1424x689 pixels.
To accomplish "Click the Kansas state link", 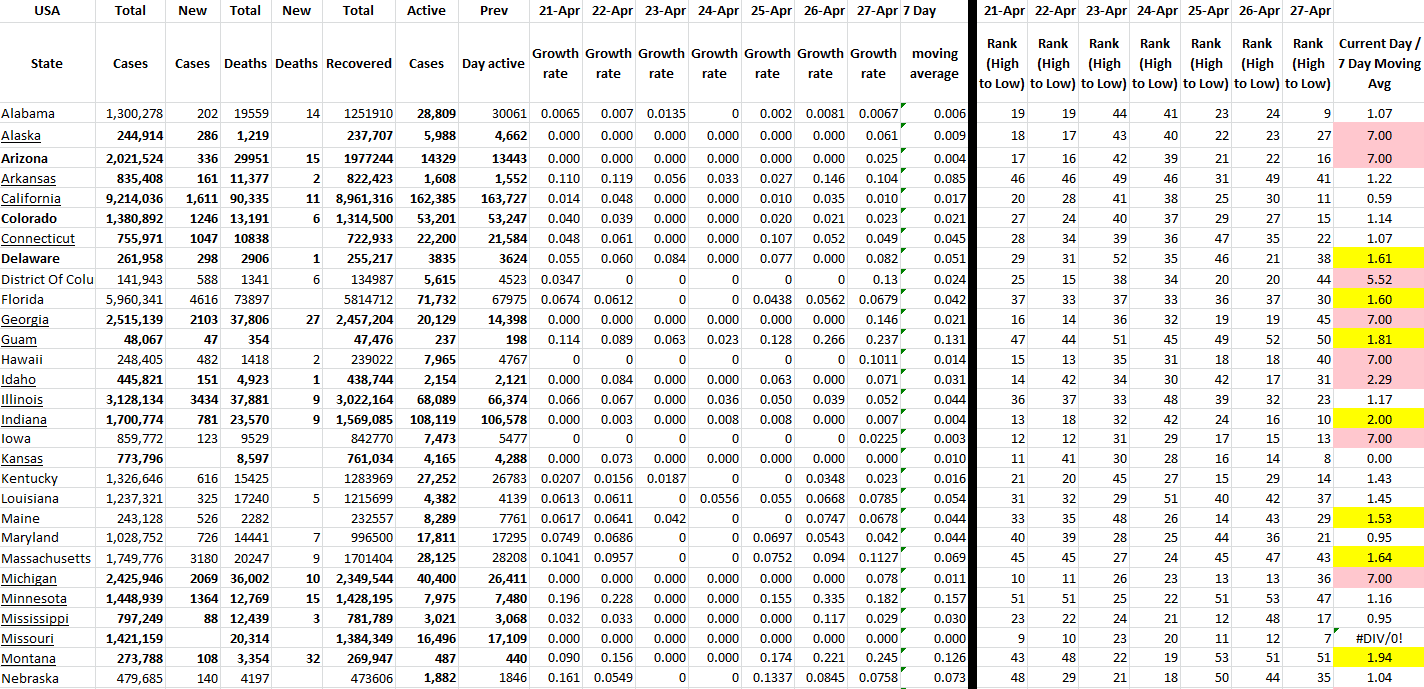I will point(22,458).
